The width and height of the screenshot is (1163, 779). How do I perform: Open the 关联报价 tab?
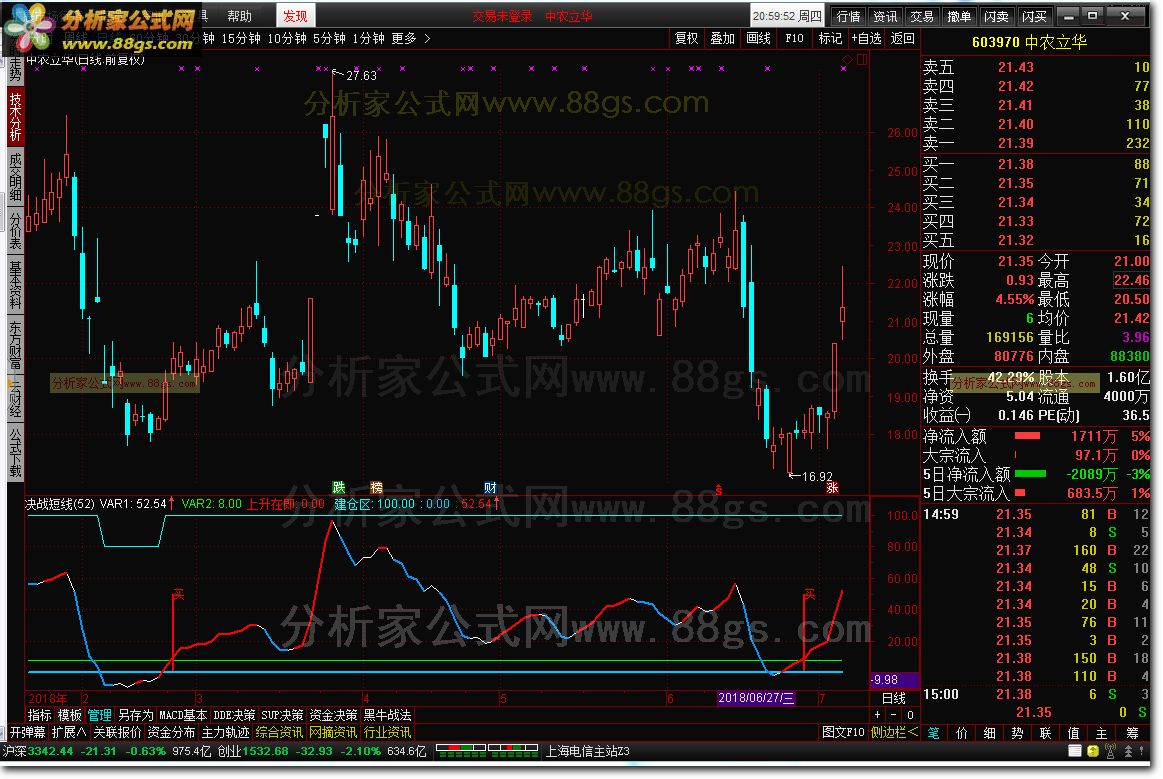[x=117, y=732]
